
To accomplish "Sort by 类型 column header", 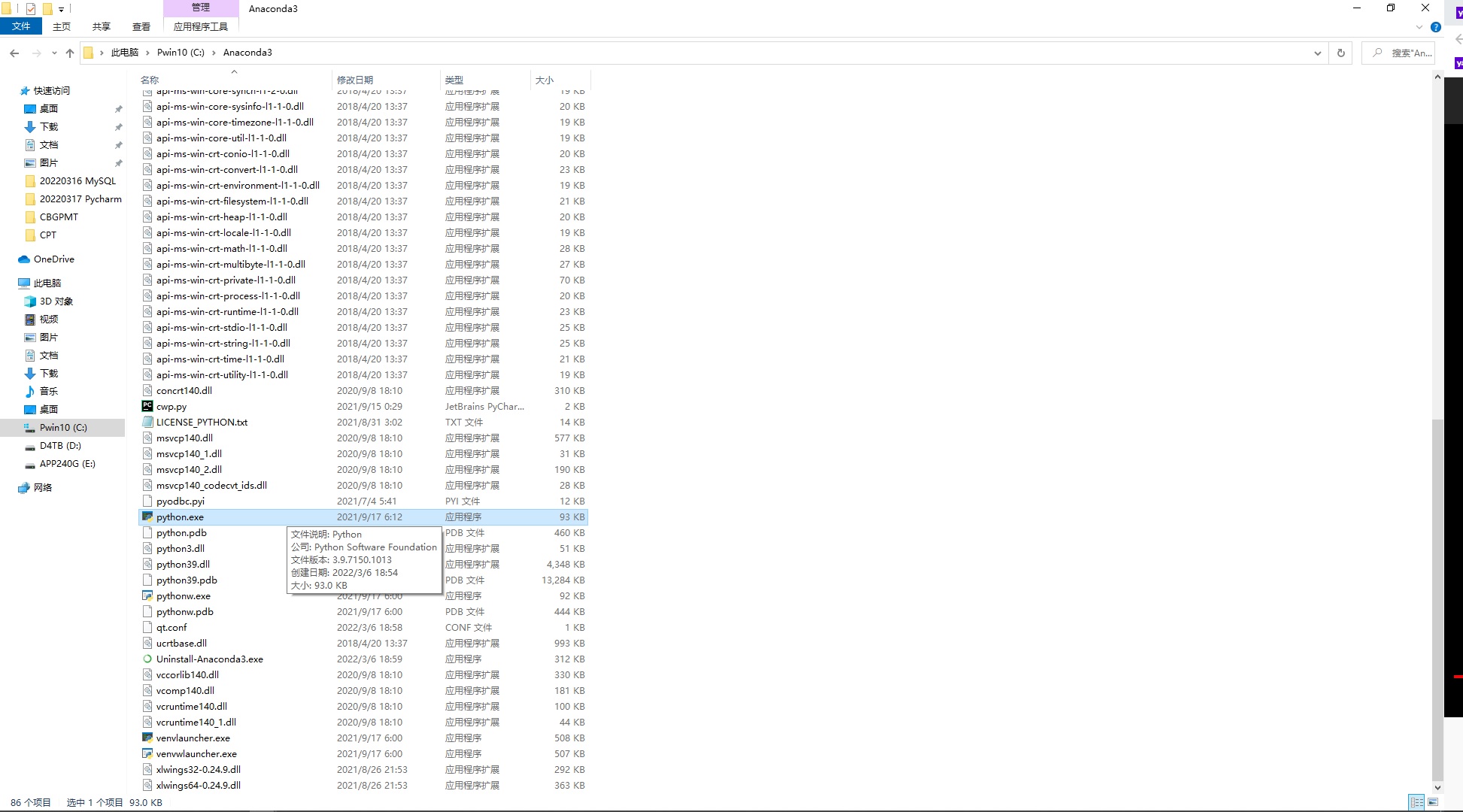I will (485, 79).
